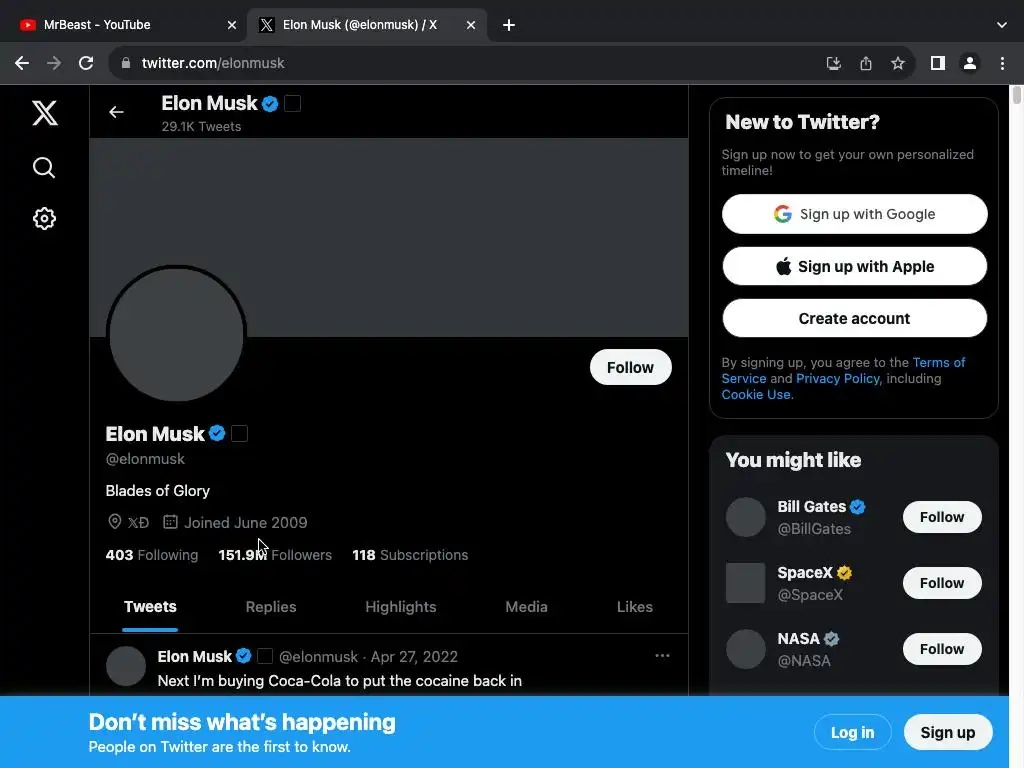
Task: Open the 403 Following list
Action: [x=152, y=555]
